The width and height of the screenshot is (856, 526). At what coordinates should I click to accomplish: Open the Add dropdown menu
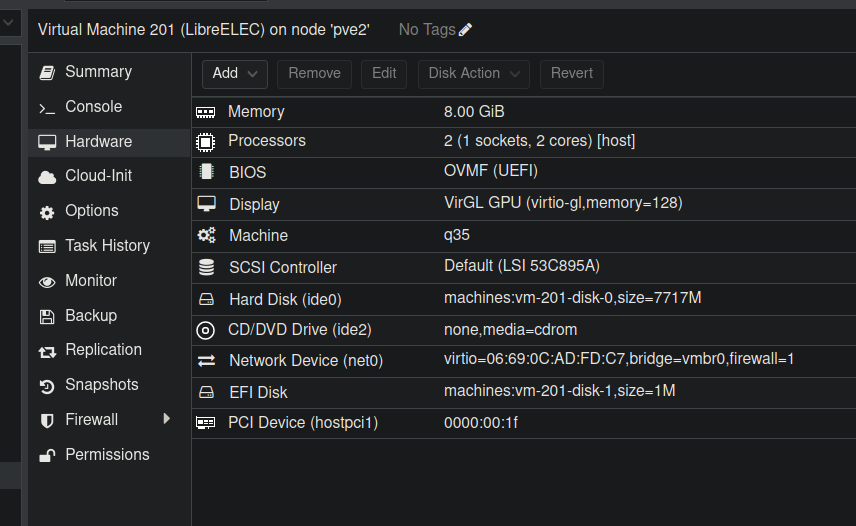[x=235, y=73]
